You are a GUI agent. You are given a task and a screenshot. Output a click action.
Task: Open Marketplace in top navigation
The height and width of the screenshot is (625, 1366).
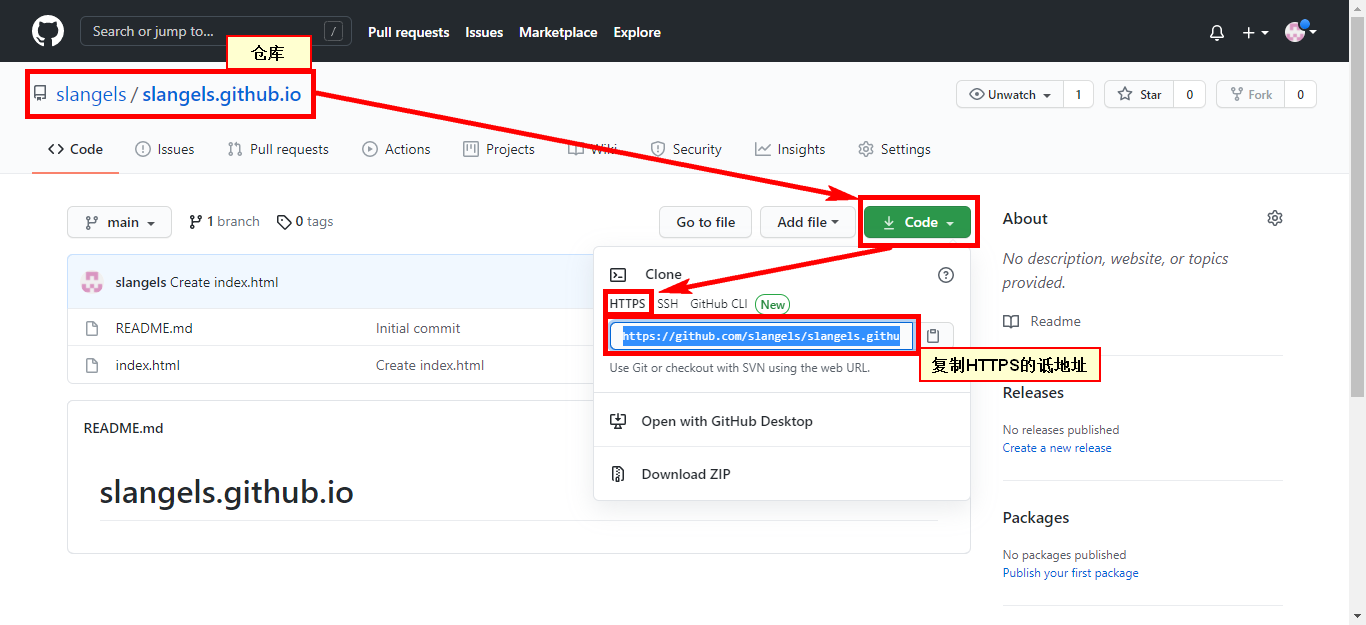(558, 32)
